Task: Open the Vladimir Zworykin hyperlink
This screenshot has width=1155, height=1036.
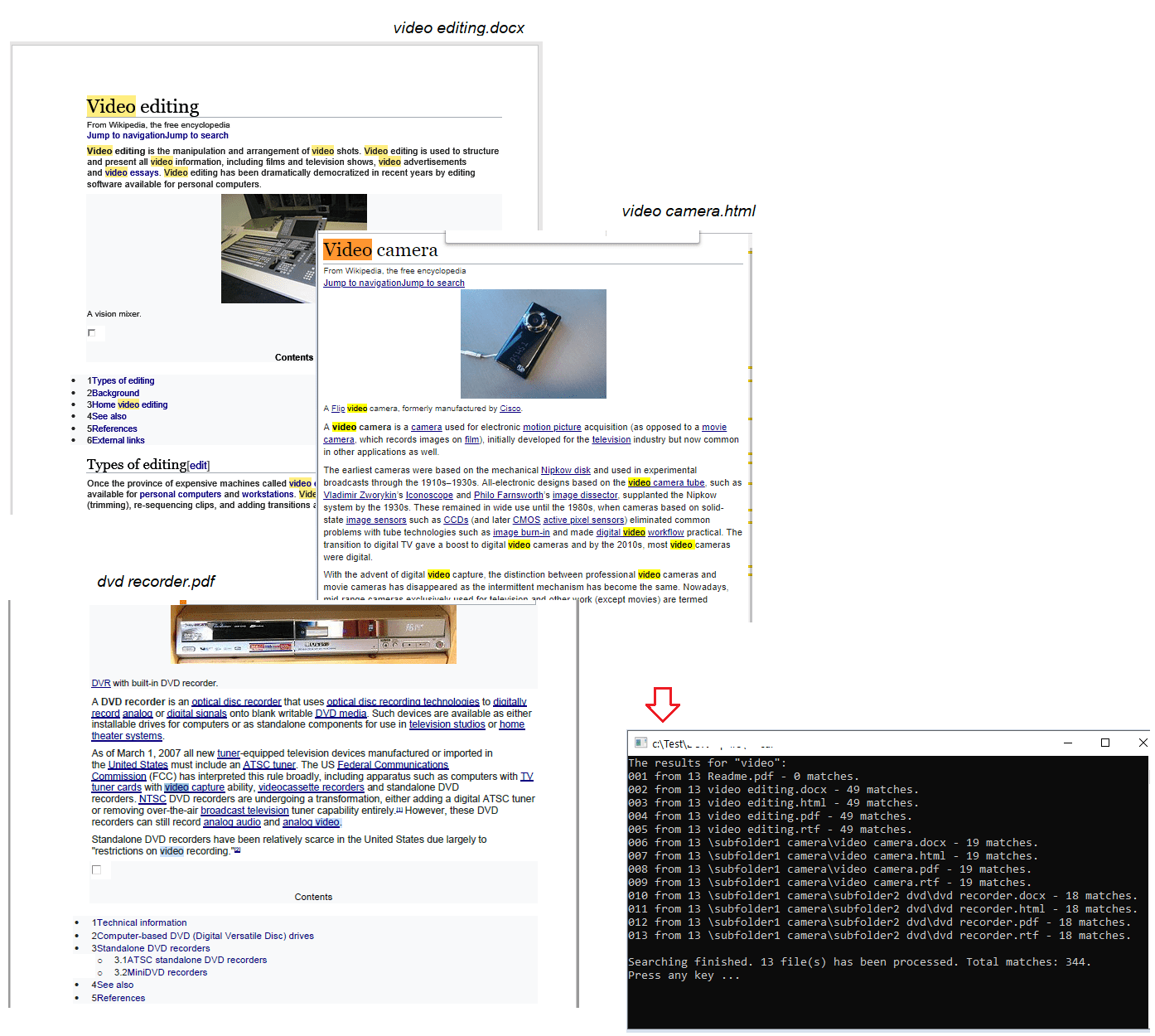Action: point(360,495)
